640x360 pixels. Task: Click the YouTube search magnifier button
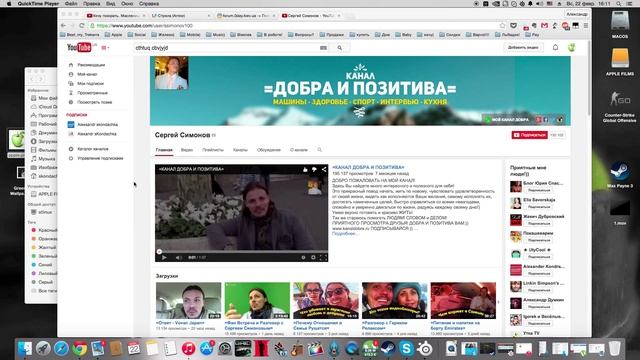click(x=340, y=48)
